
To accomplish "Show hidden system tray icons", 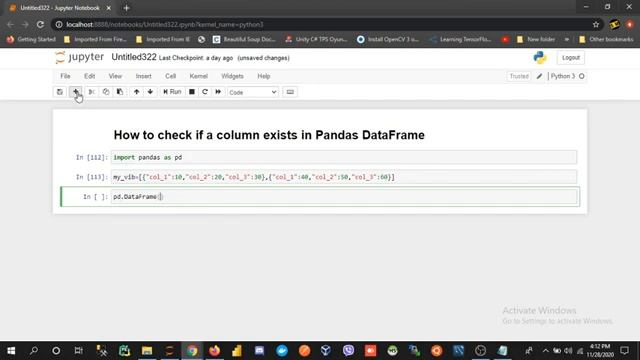I will point(545,351).
